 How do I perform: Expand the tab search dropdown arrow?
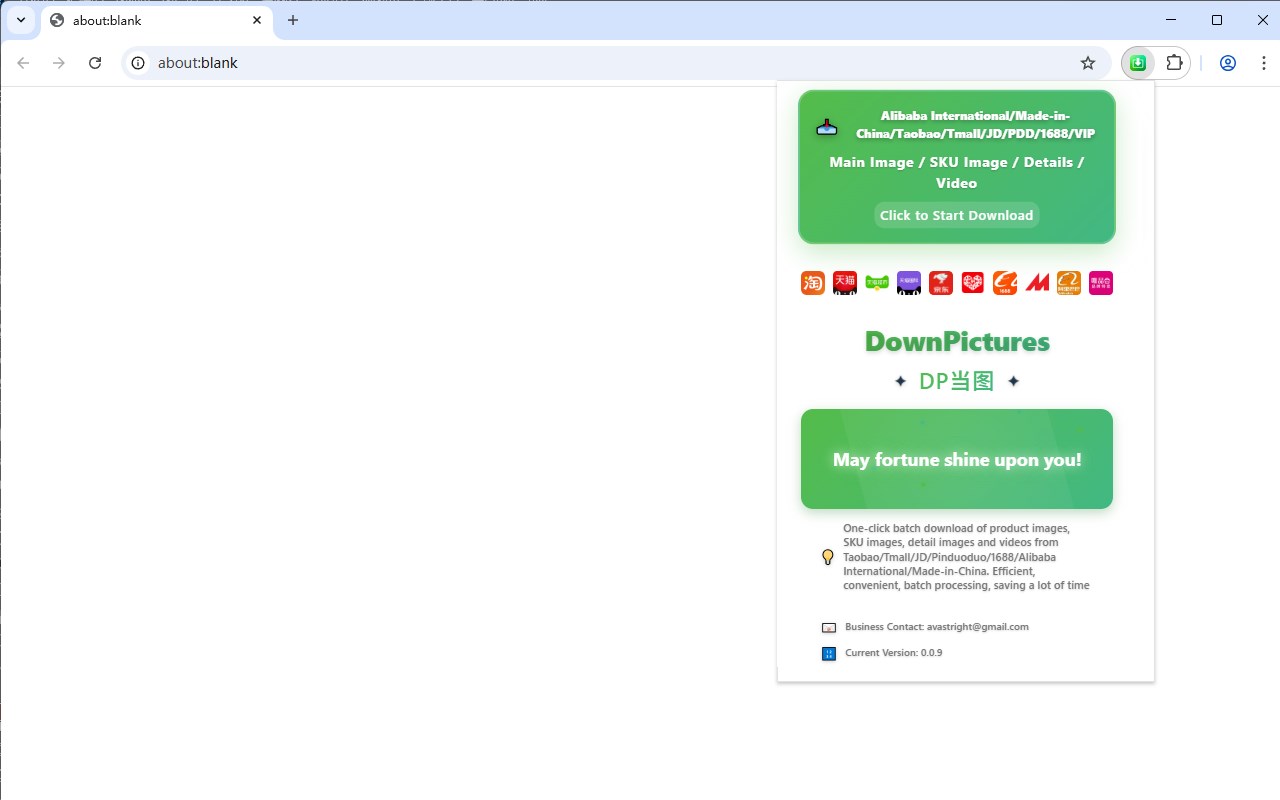pos(21,20)
